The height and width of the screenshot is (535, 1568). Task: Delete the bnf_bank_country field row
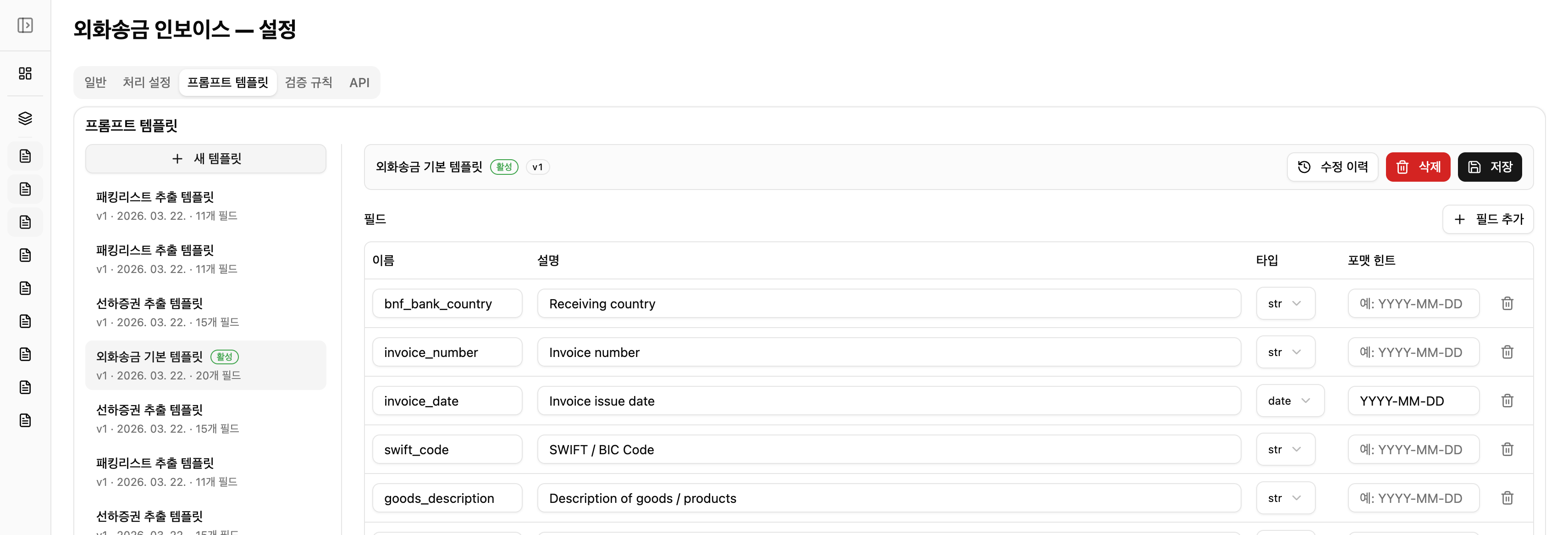coord(1507,303)
